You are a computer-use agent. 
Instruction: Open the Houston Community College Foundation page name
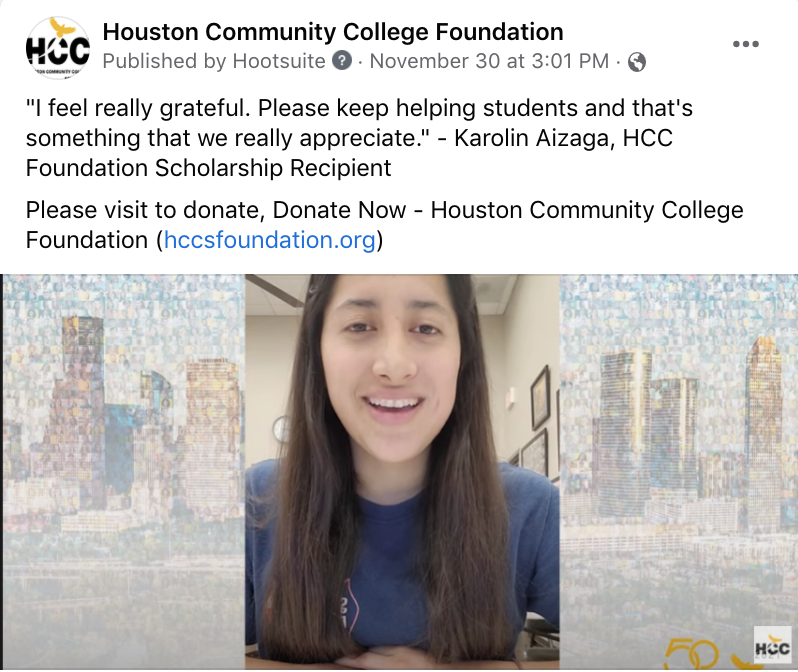tap(333, 32)
